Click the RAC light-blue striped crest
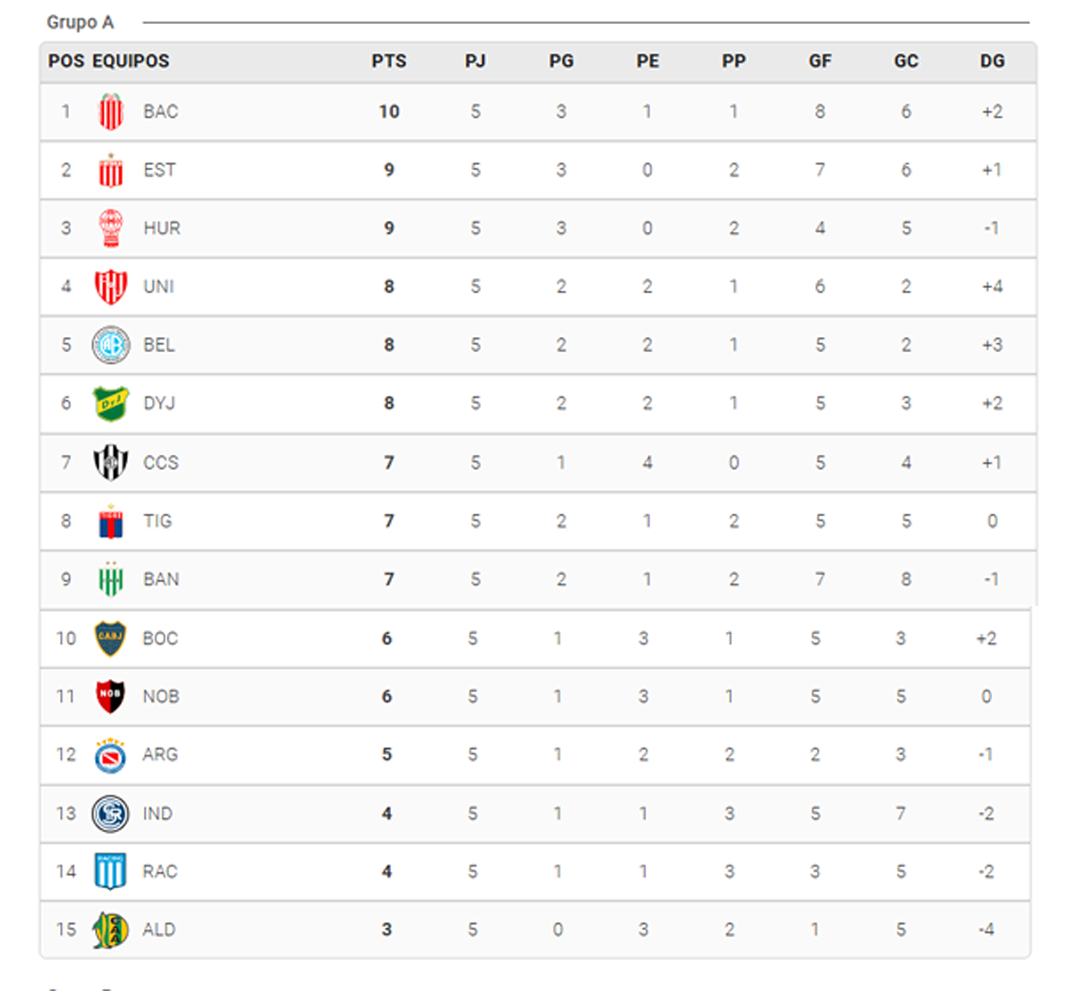 pos(110,871)
